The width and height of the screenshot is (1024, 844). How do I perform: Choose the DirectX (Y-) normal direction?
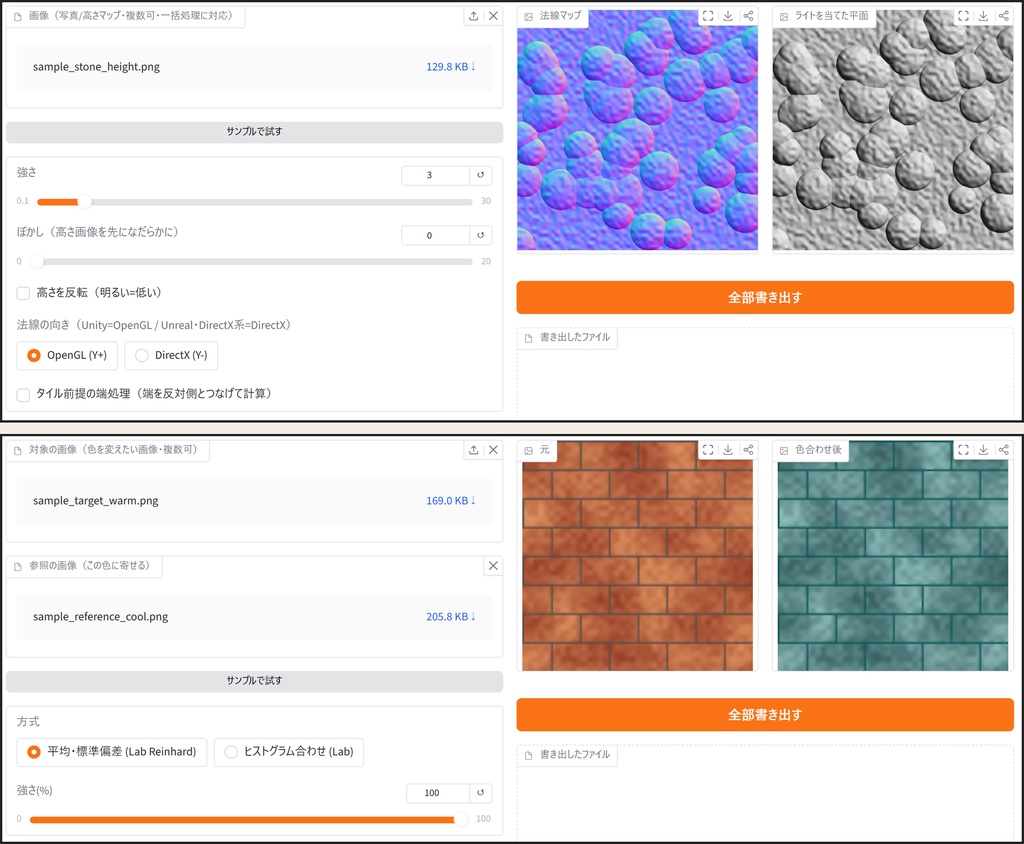point(171,355)
